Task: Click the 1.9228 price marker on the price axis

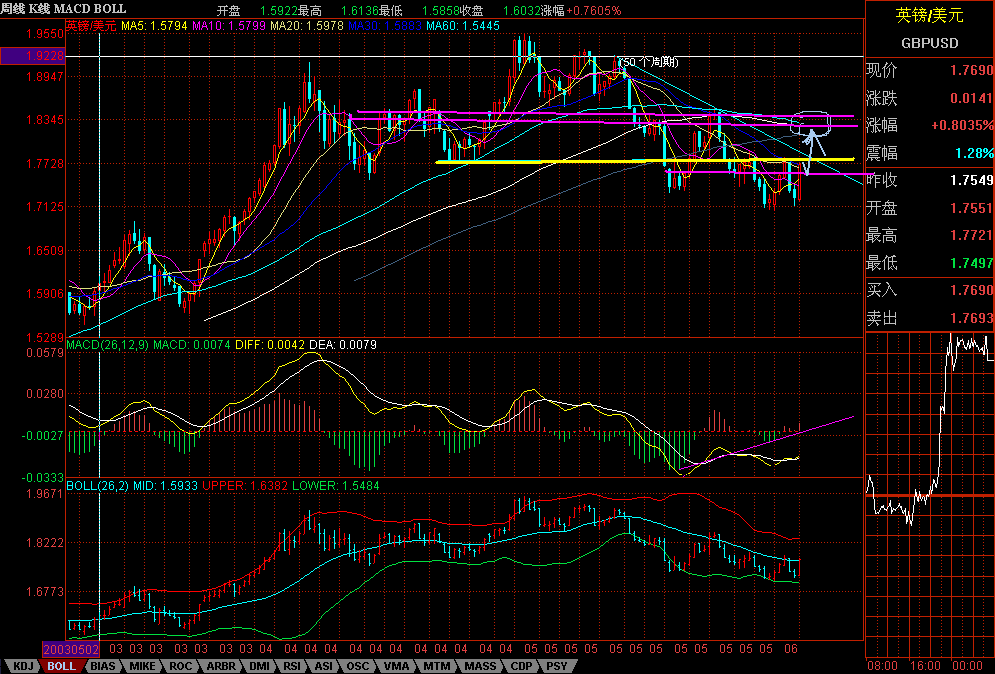Action: click(33, 56)
